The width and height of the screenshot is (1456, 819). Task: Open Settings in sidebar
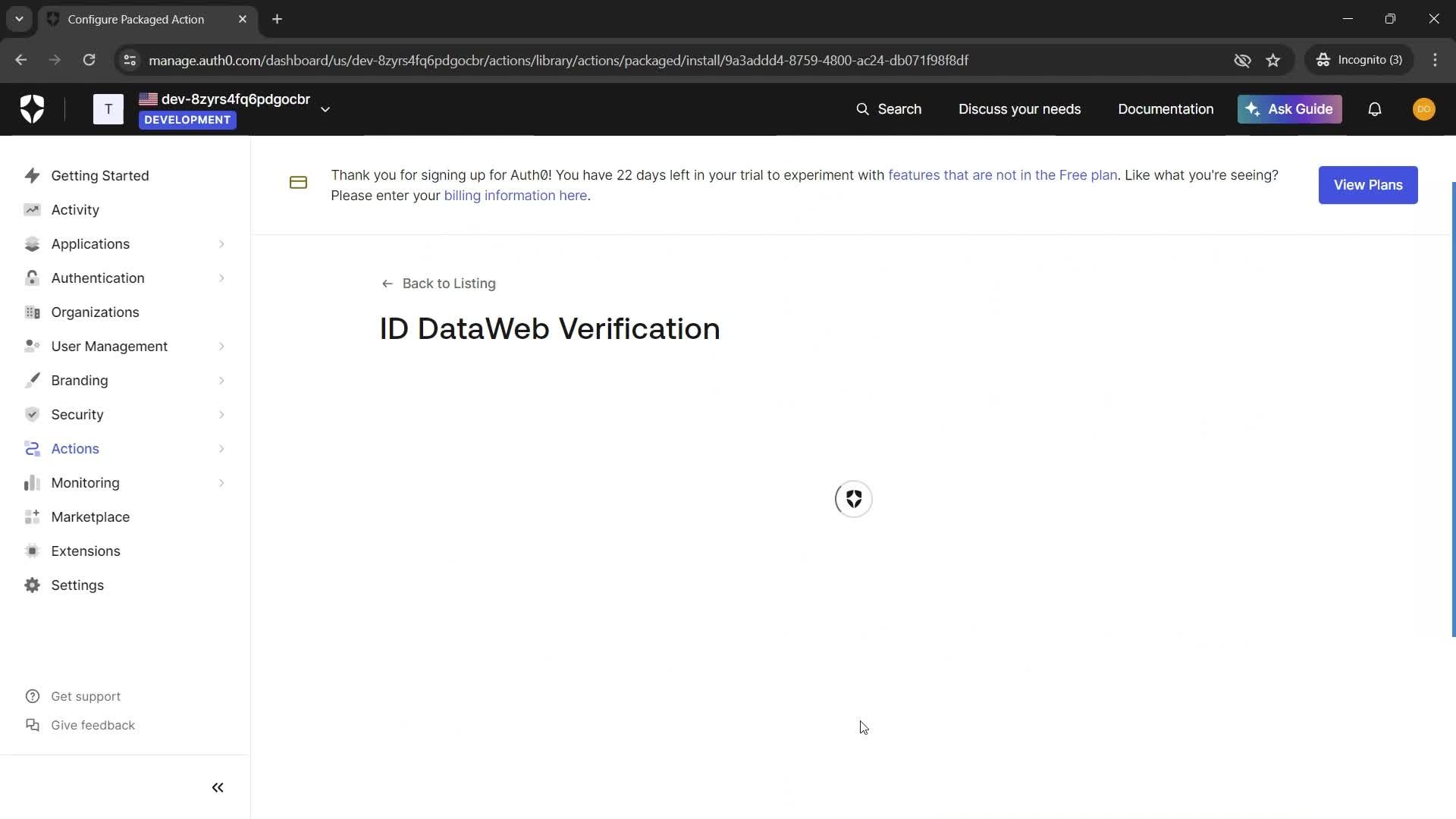(77, 585)
